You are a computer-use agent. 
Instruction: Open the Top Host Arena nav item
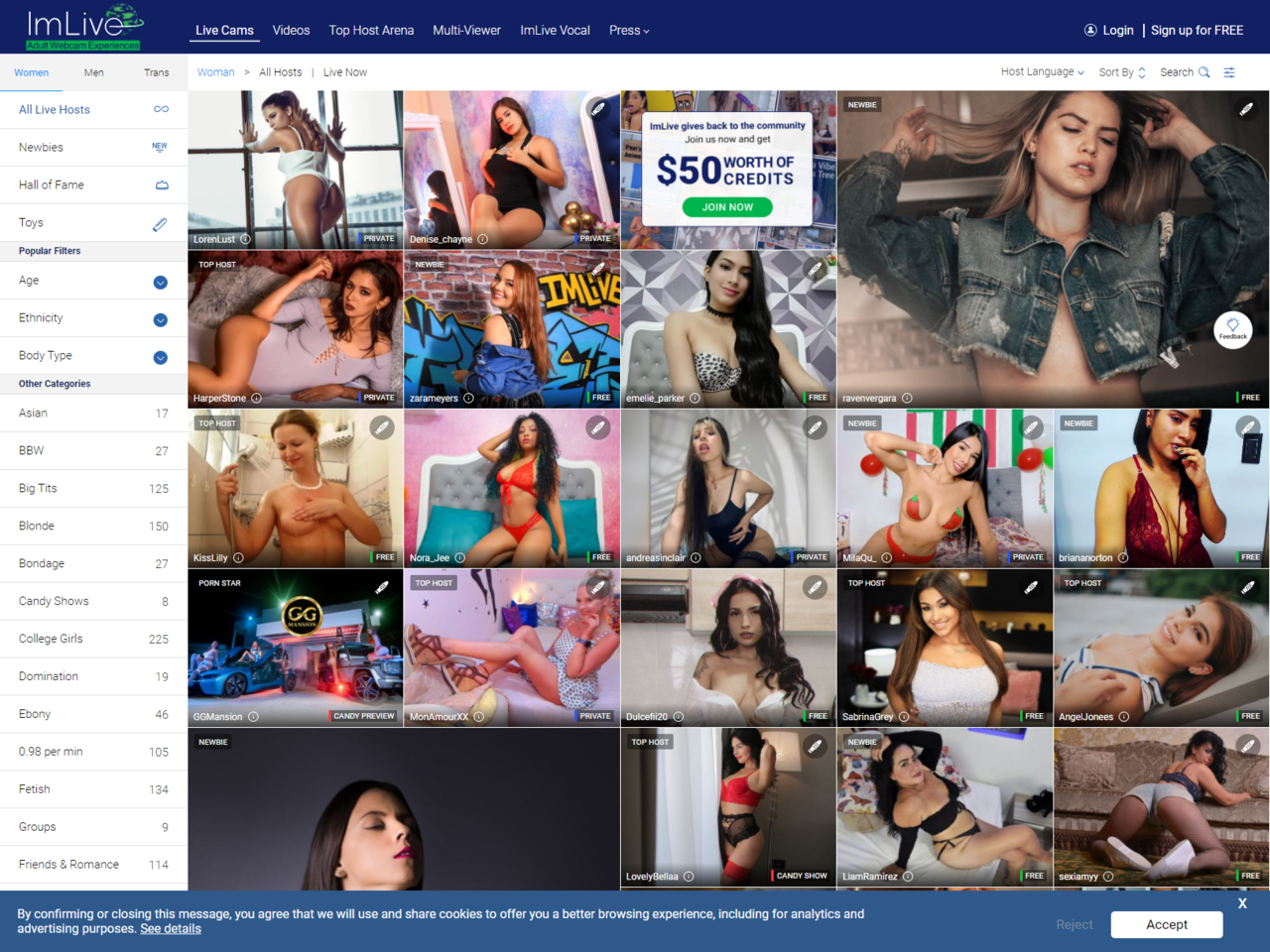click(371, 31)
